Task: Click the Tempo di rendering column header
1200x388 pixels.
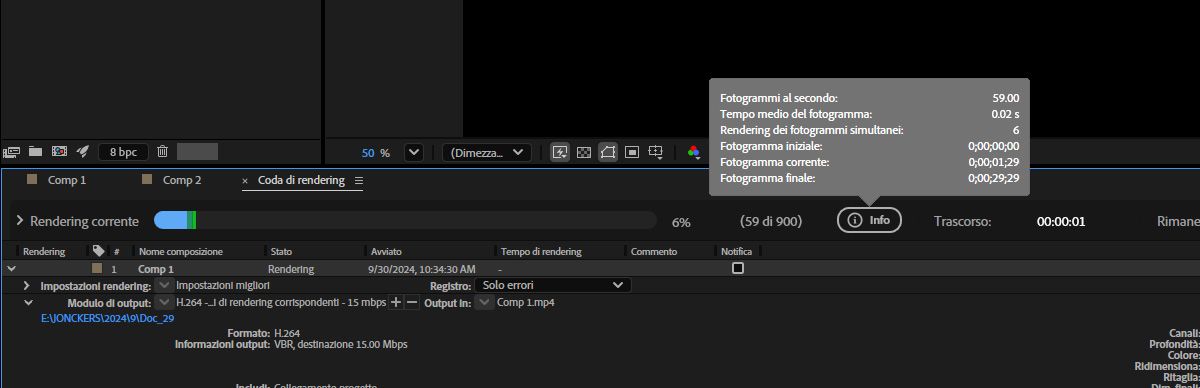Action: point(541,252)
